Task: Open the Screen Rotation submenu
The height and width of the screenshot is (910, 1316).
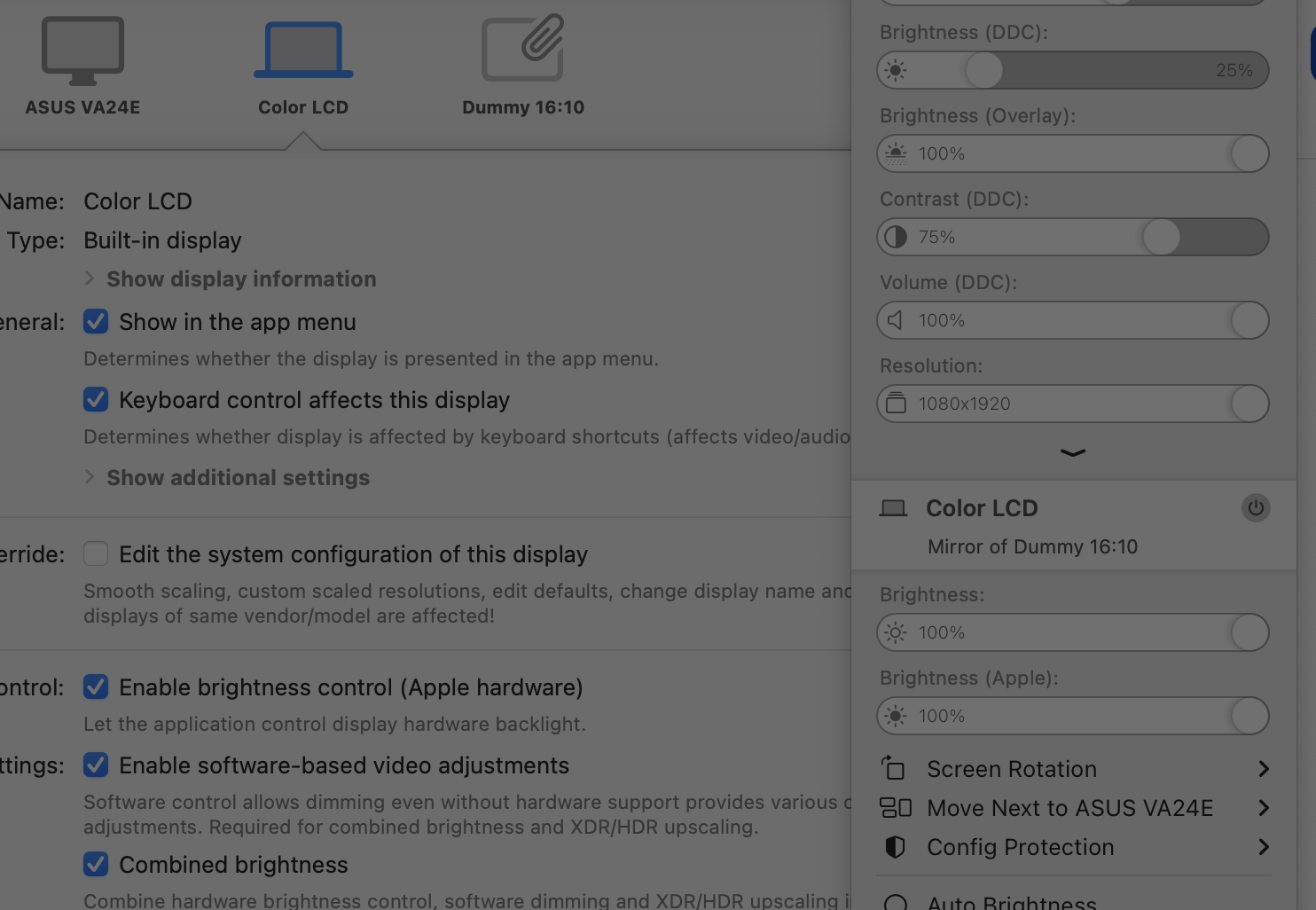Action: [1011, 769]
